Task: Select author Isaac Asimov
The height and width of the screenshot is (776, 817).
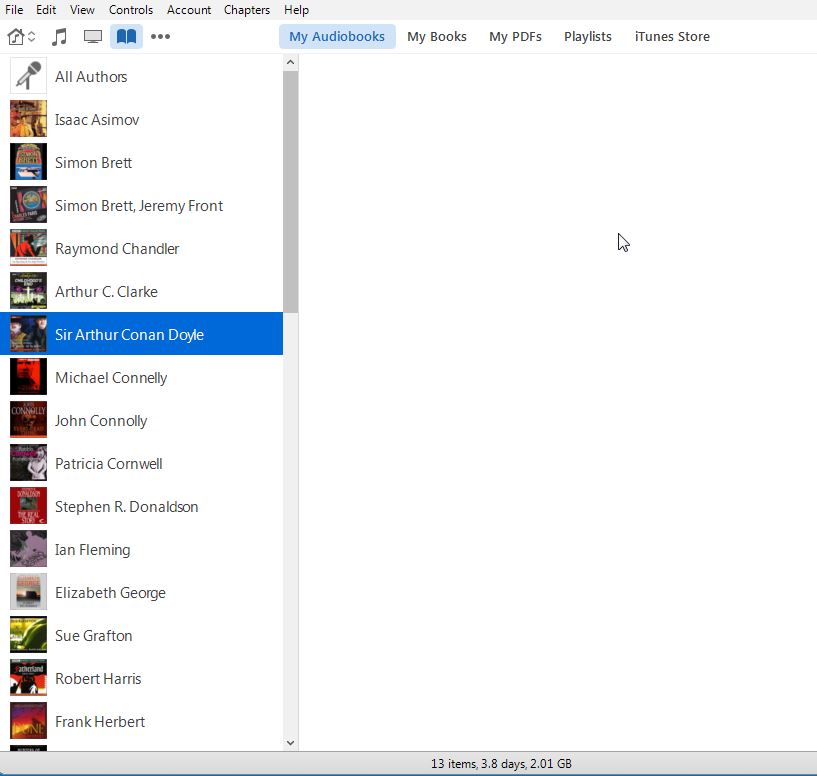Action: [x=141, y=119]
